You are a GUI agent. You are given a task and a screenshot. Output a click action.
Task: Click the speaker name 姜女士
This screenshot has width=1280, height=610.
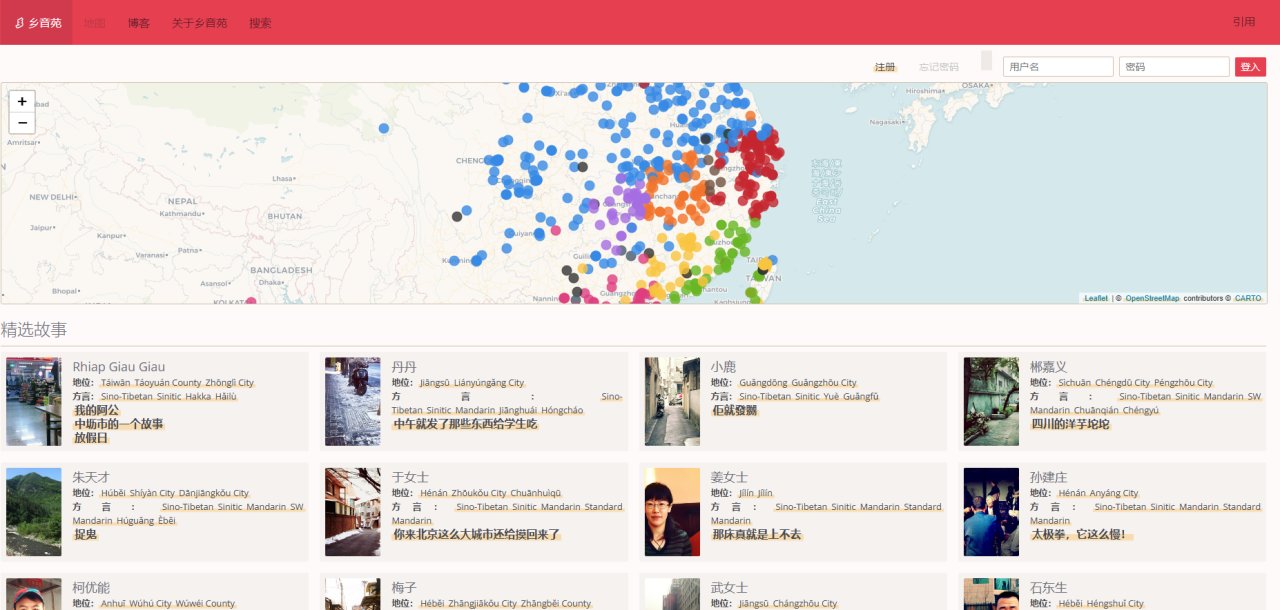(x=729, y=478)
